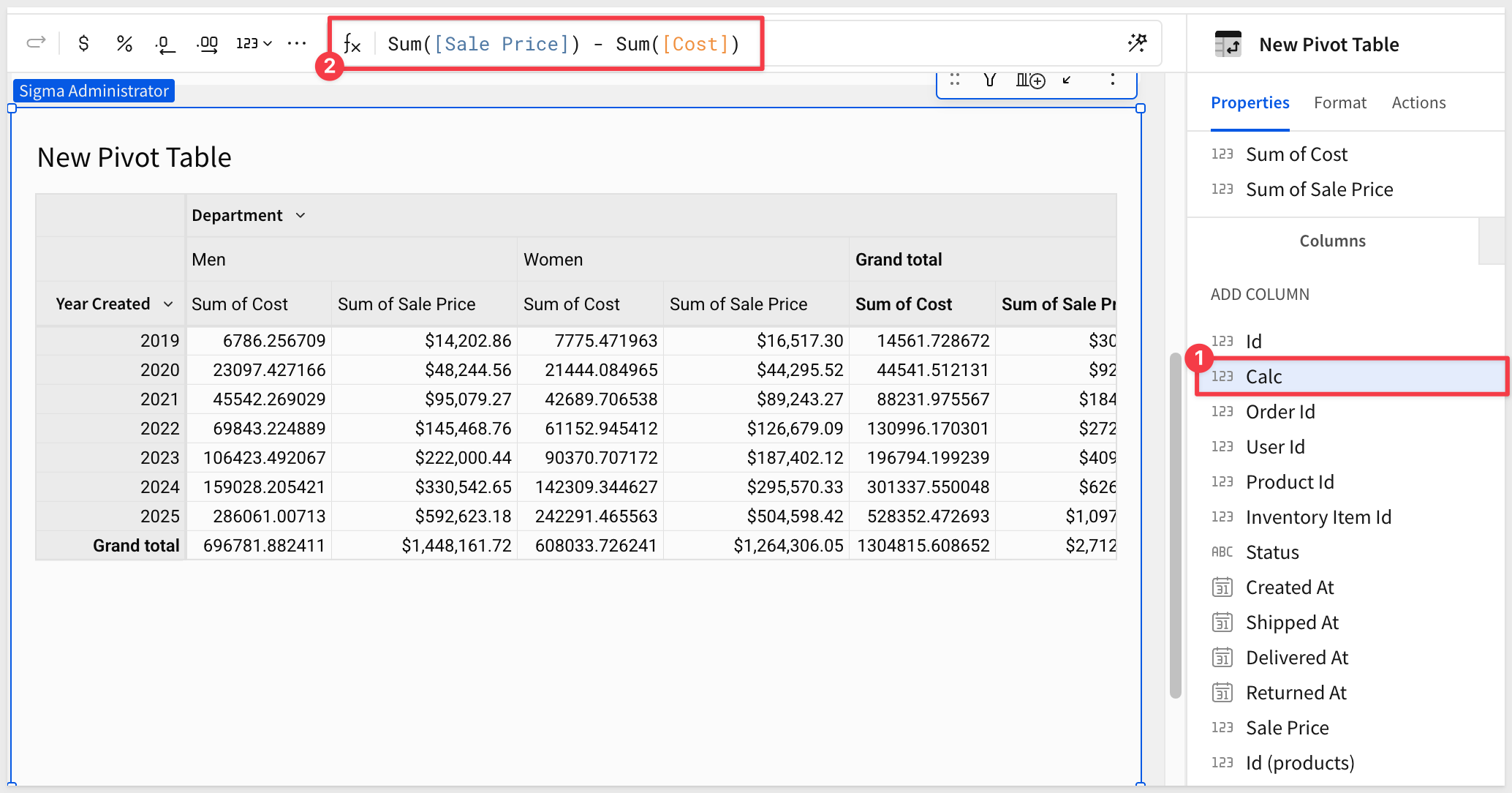Click the filter icon on pivot toolbar
The height and width of the screenshot is (793, 1512).
point(990,80)
